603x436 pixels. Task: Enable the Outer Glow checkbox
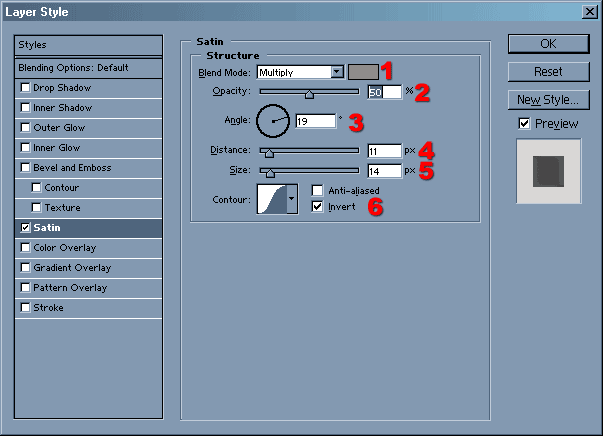(x=25, y=128)
